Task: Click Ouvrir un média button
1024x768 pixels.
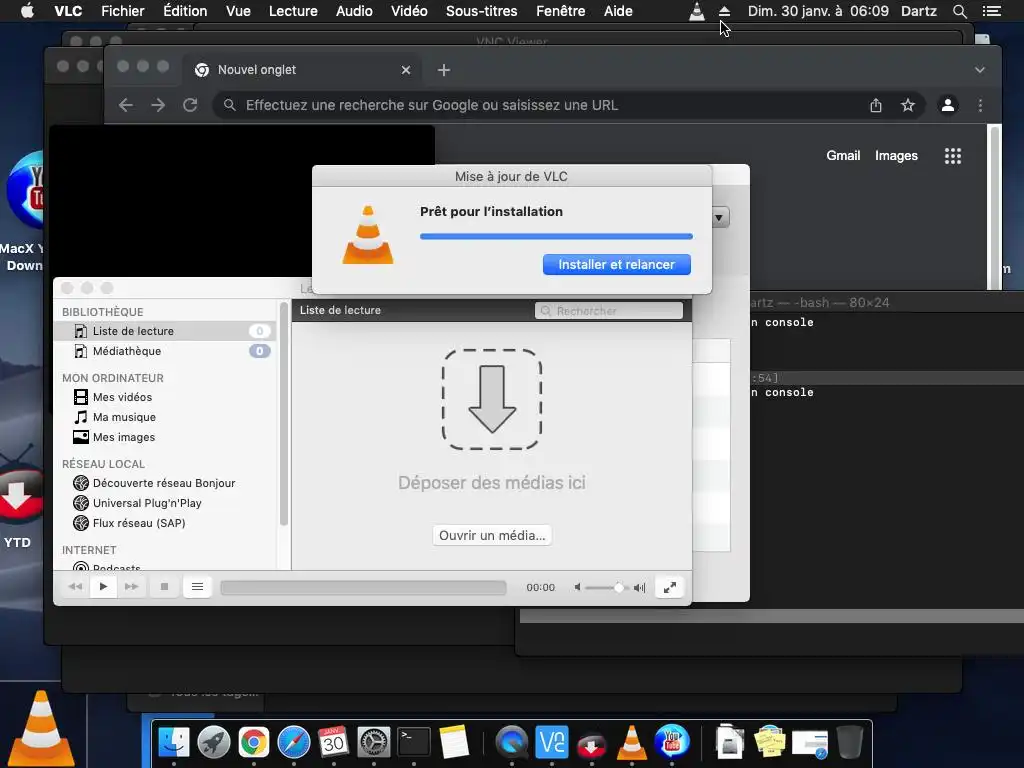Action: click(492, 536)
